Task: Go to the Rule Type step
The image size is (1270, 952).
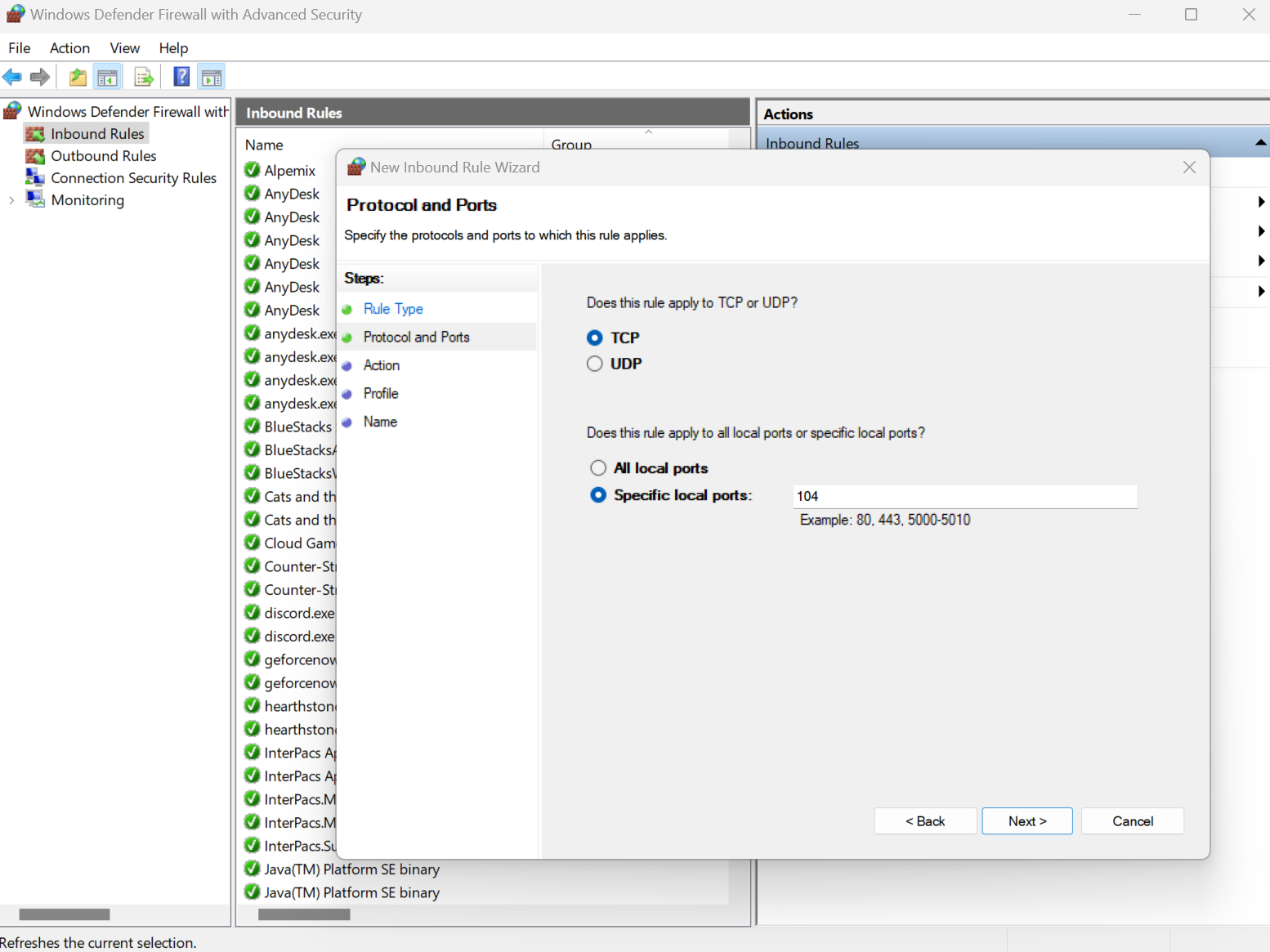Action: (393, 309)
